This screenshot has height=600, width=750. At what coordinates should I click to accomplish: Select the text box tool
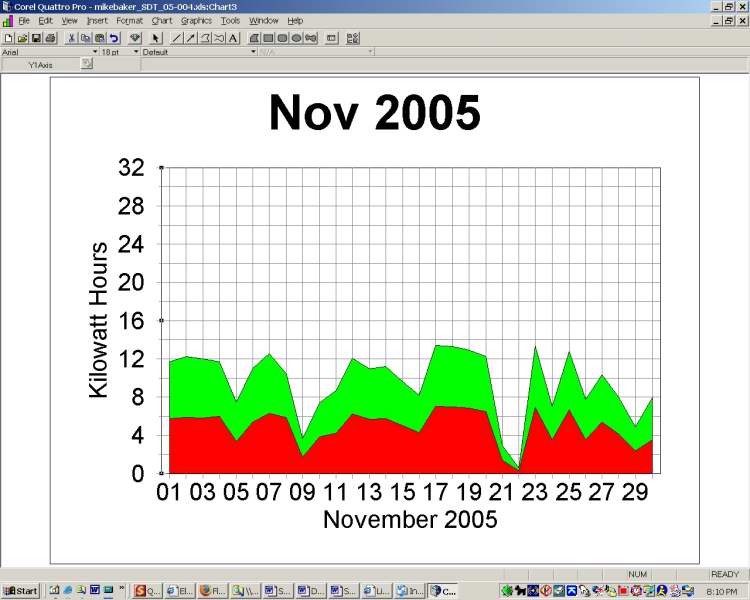[x=233, y=38]
